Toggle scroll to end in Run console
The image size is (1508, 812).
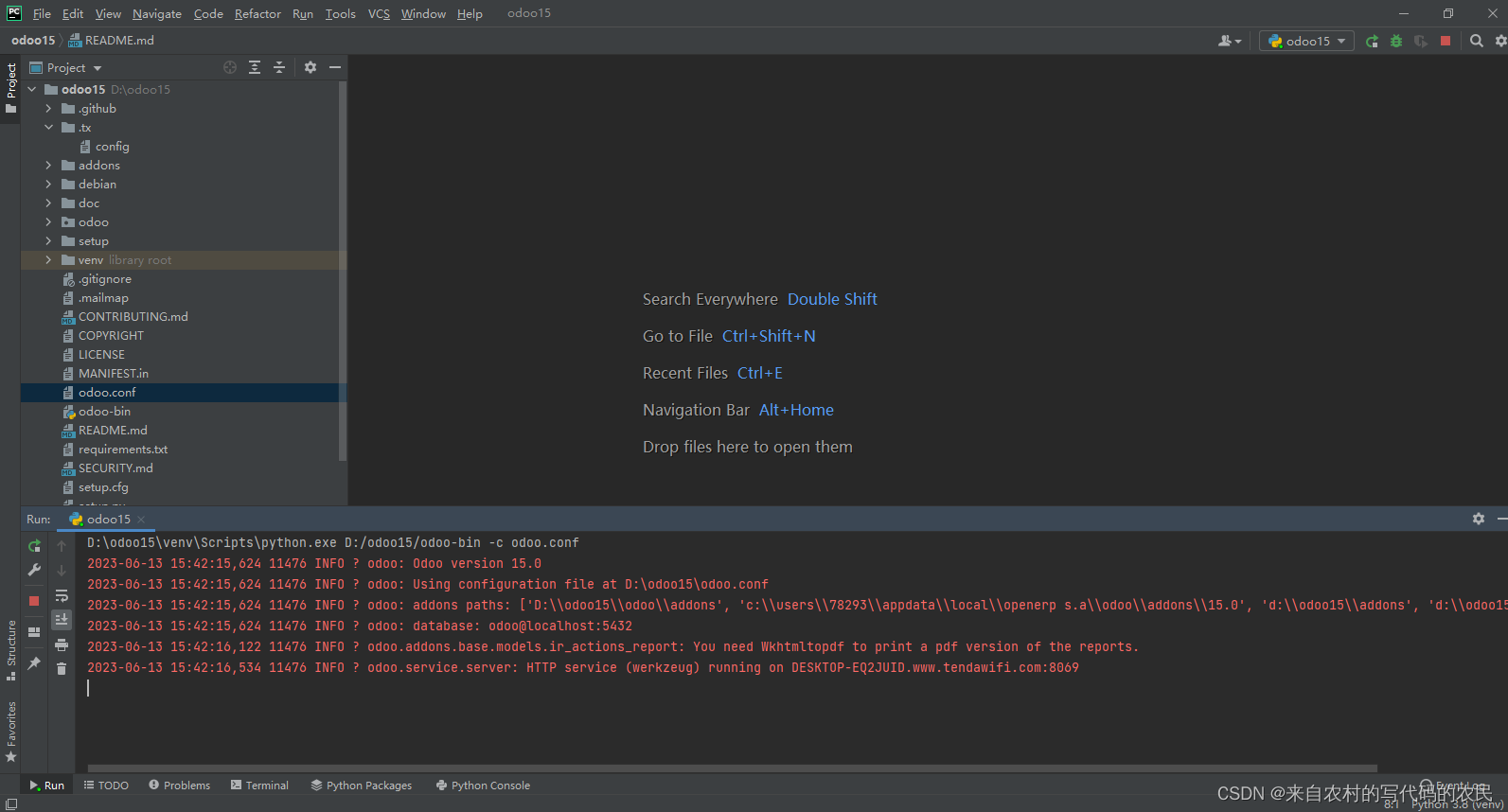pos(62,620)
